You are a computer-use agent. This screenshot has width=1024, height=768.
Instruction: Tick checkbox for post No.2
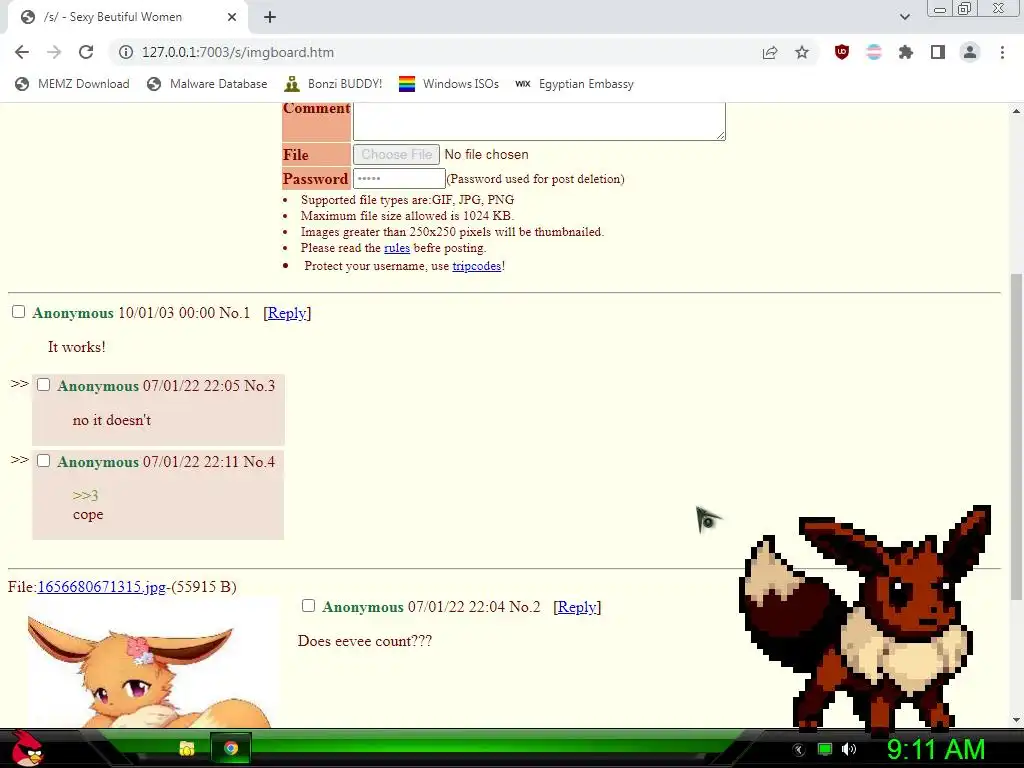(308, 606)
